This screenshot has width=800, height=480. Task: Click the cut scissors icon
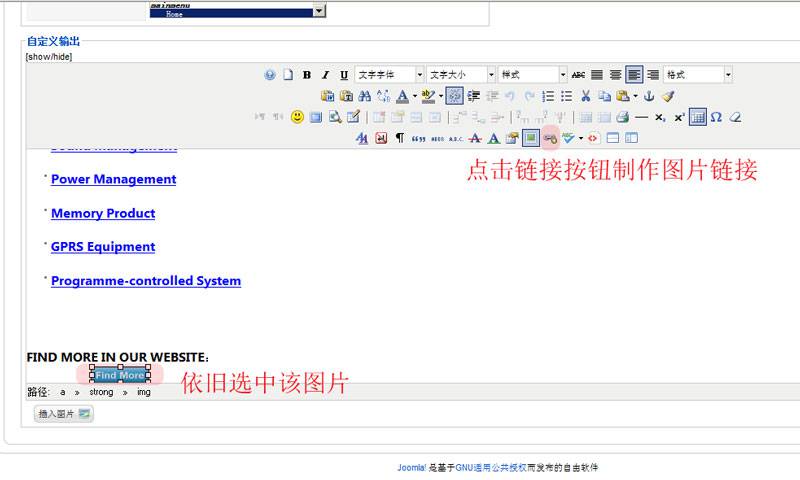(586, 96)
